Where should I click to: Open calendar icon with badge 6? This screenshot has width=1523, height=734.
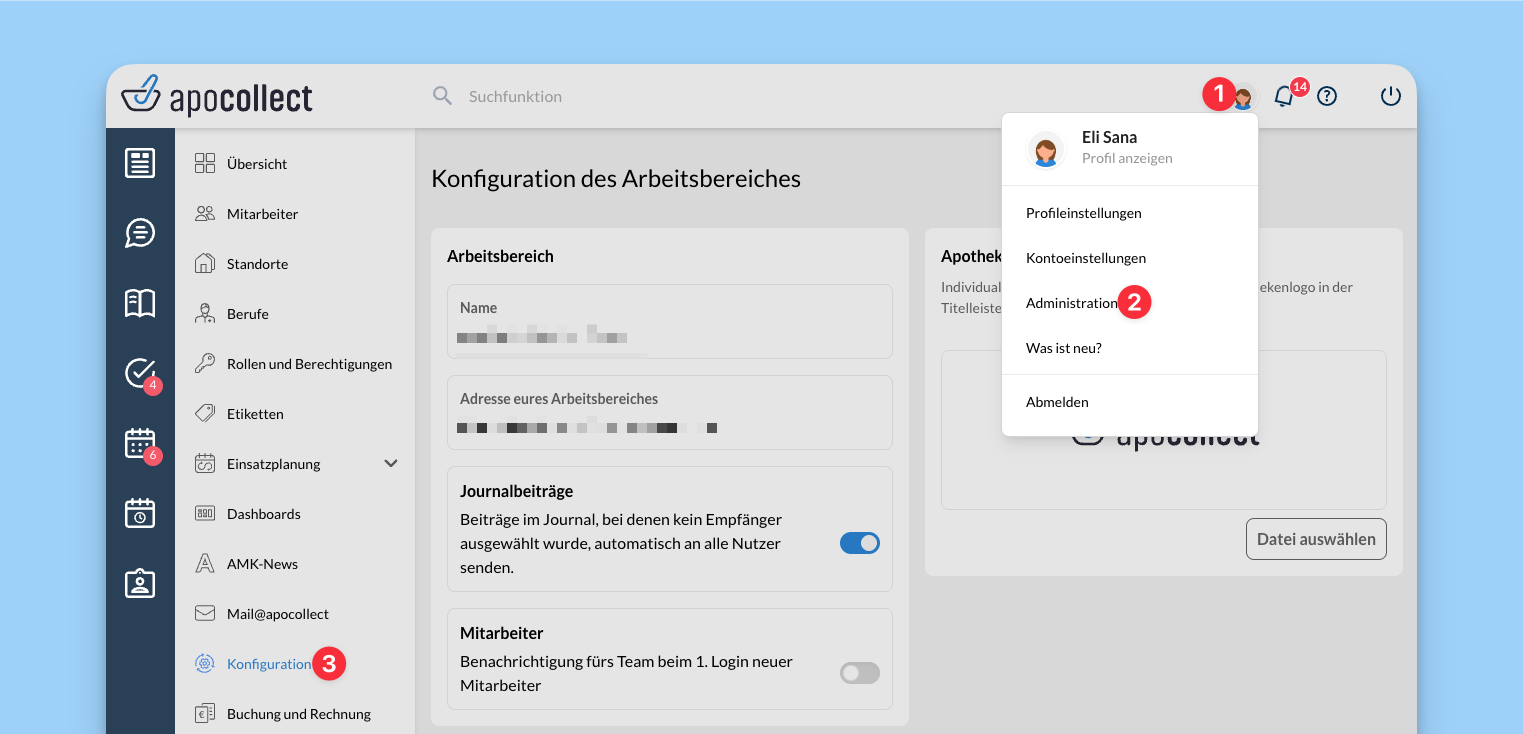tap(140, 443)
